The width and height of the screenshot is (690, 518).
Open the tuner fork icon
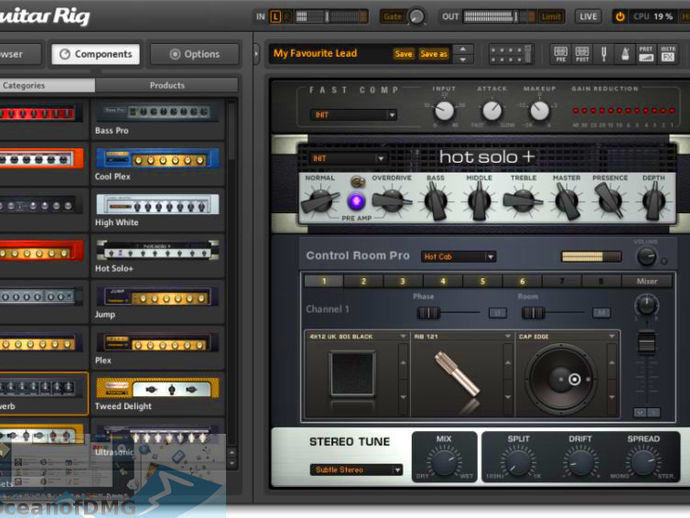coord(603,54)
